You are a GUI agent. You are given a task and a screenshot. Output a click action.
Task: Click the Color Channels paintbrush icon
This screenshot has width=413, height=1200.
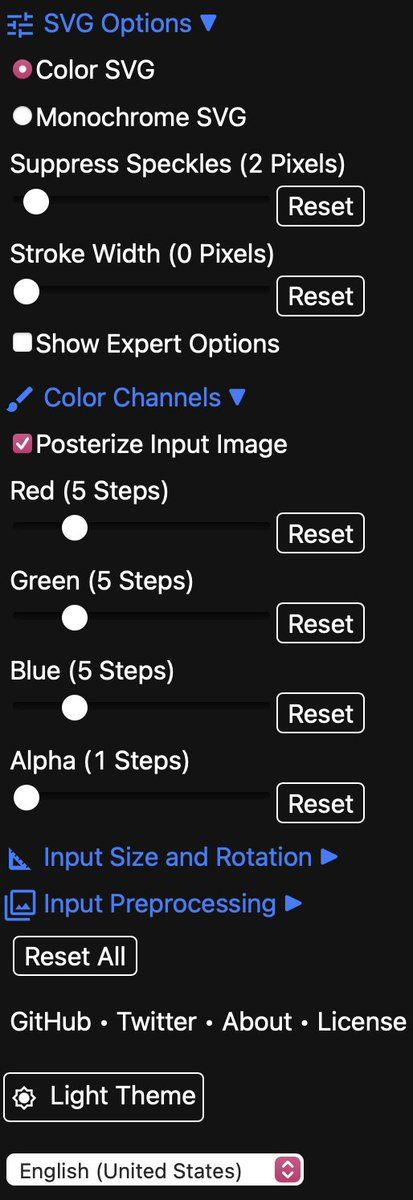coord(20,400)
